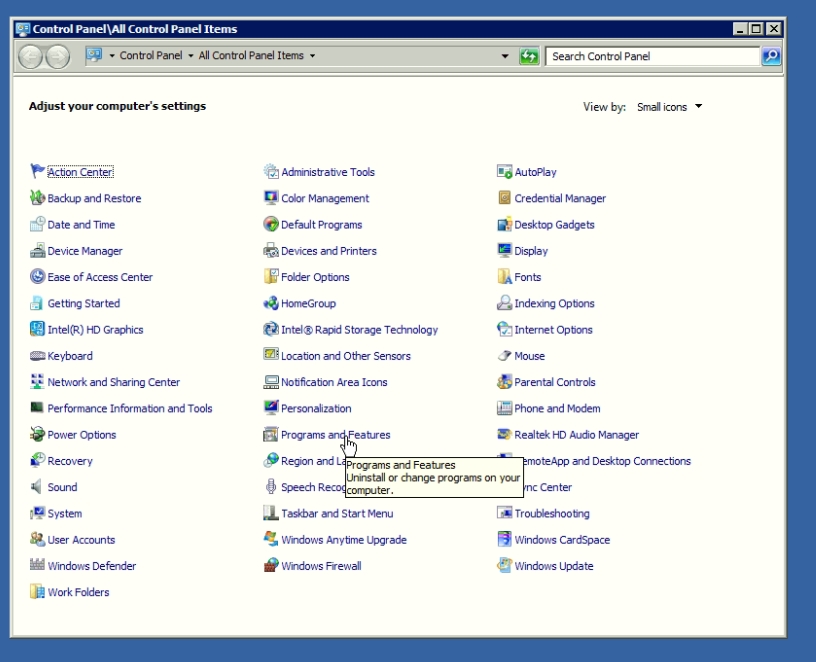816x662 pixels.
Task: Open the Folder Options icon
Action: coord(271,276)
